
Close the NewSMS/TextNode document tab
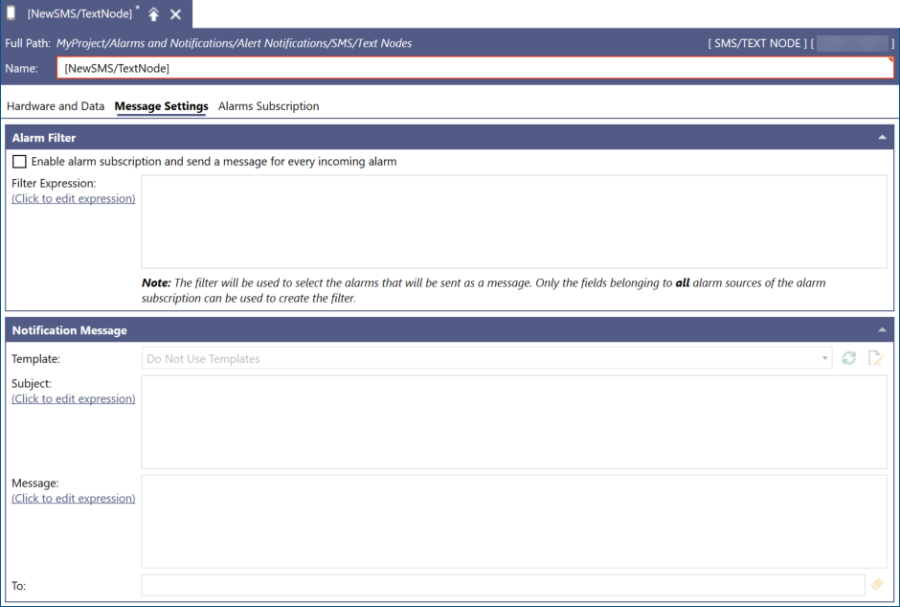[x=176, y=14]
